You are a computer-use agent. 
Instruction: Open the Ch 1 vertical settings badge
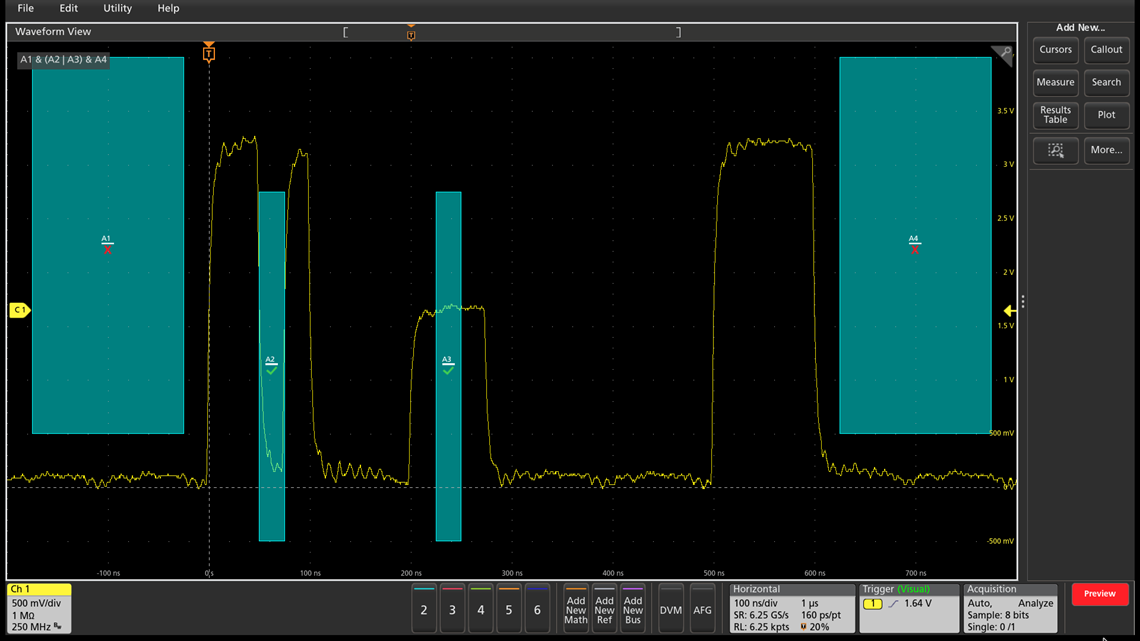click(x=39, y=608)
